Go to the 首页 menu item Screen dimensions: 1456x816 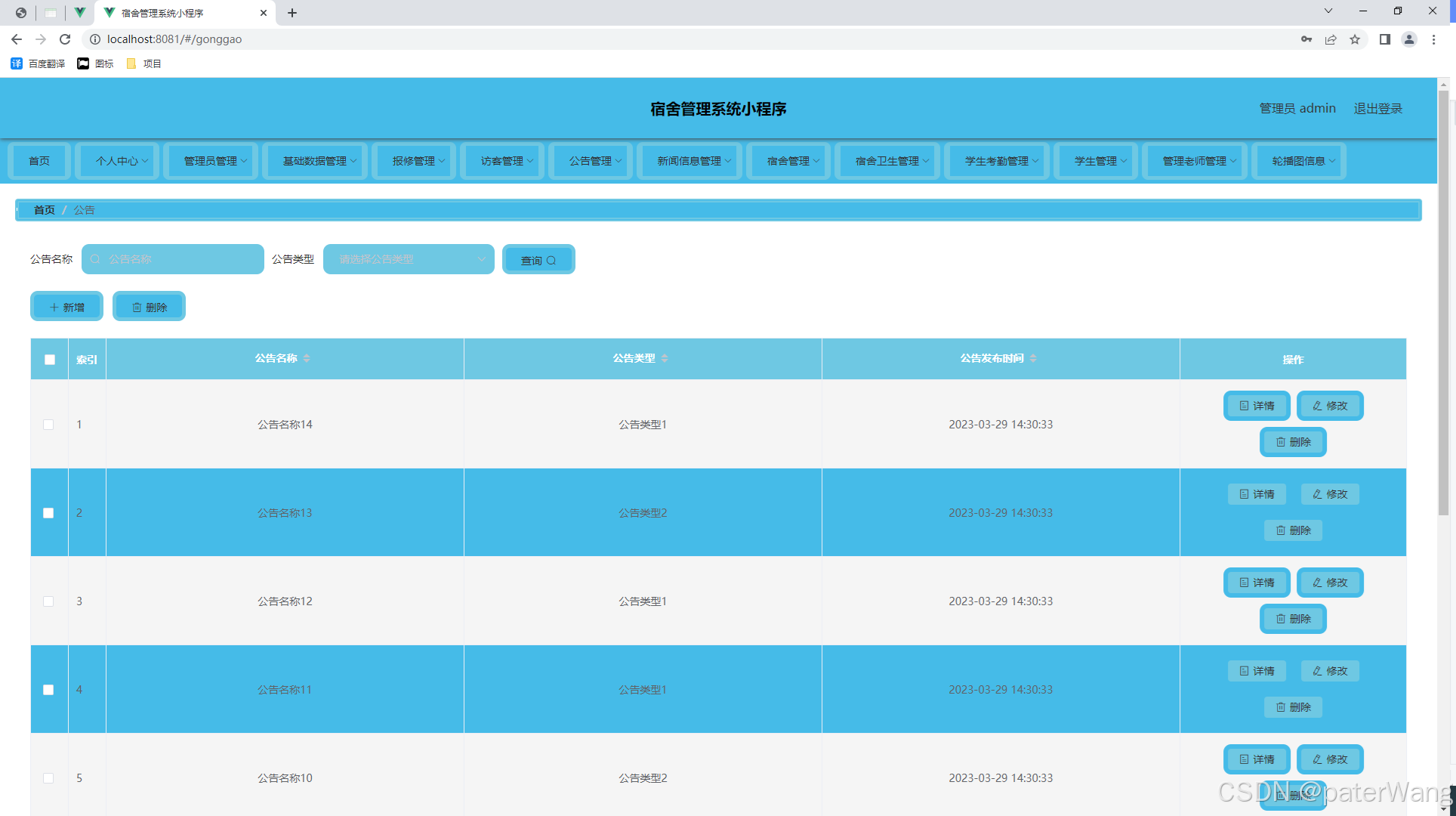pyautogui.click(x=39, y=161)
